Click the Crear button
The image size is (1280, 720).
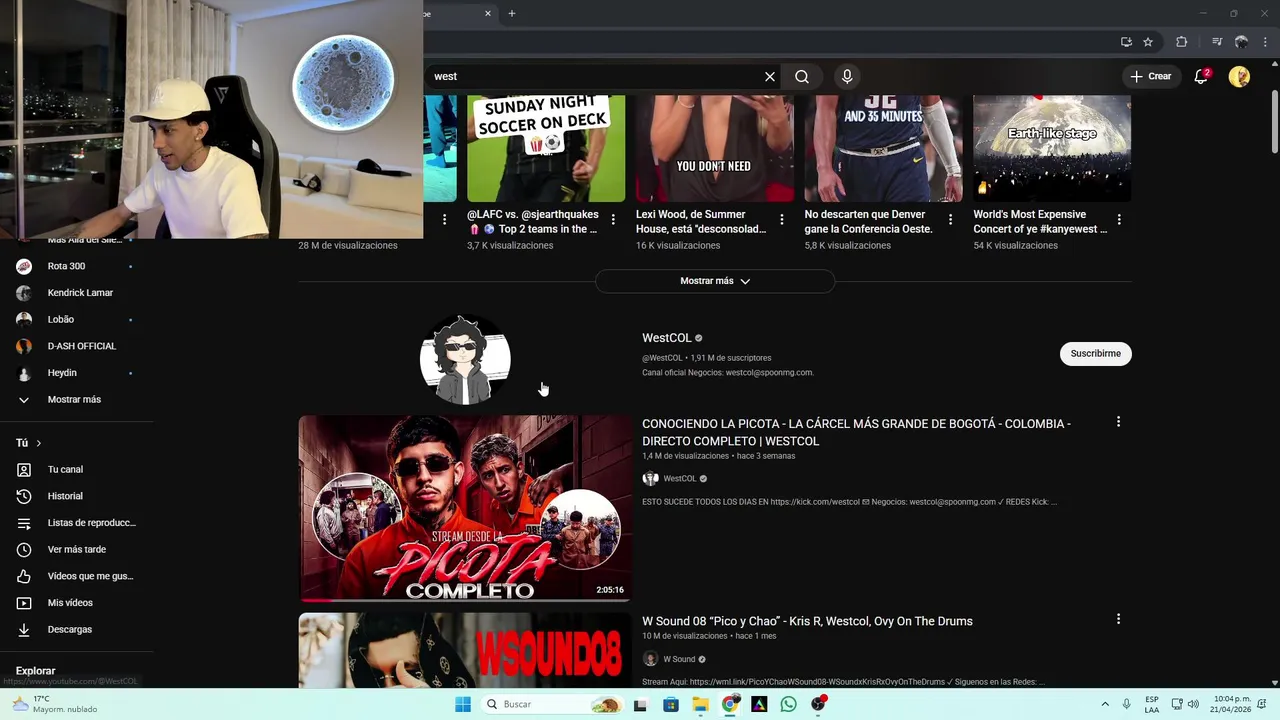tap(1151, 76)
